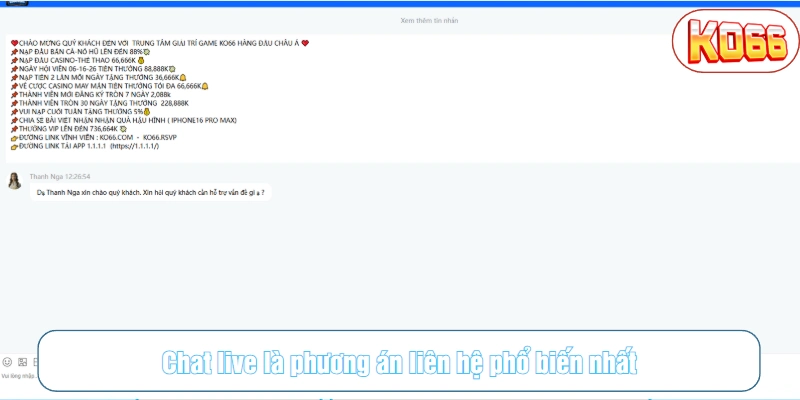Screen dimensions: 800x400
Task: Click the 'VÉ CƯỢC CASINO MAY MẮN' line
Action: pos(110,86)
